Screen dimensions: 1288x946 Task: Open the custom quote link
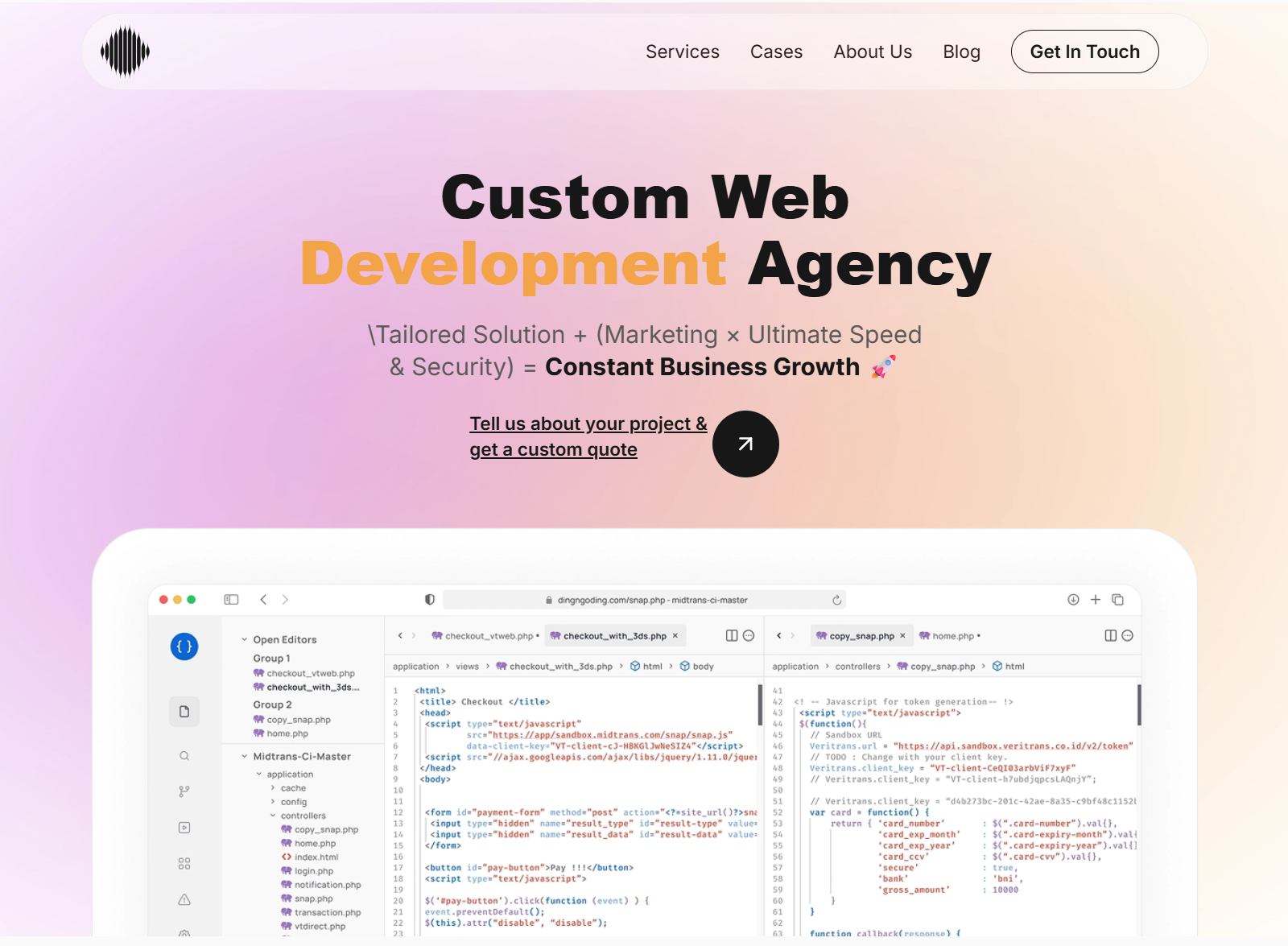tap(588, 436)
